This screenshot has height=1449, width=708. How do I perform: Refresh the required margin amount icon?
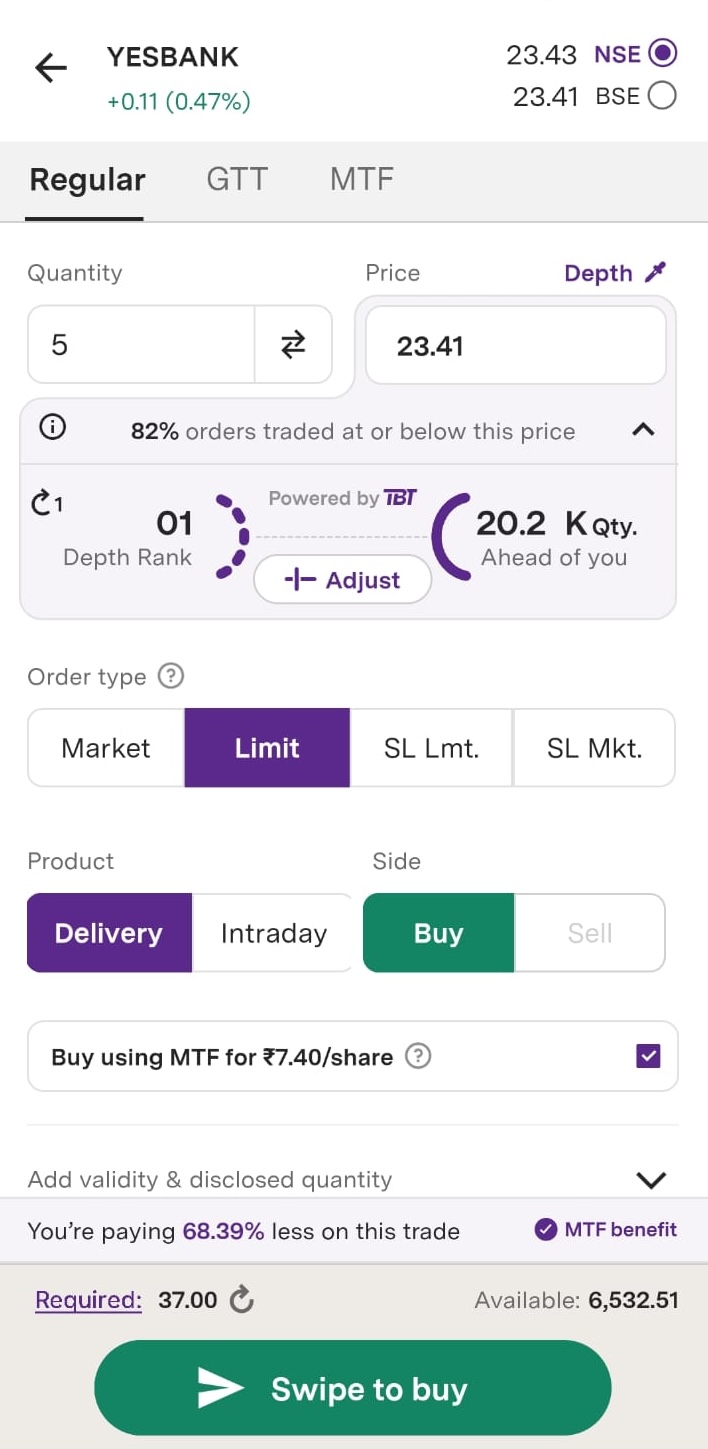241,1300
